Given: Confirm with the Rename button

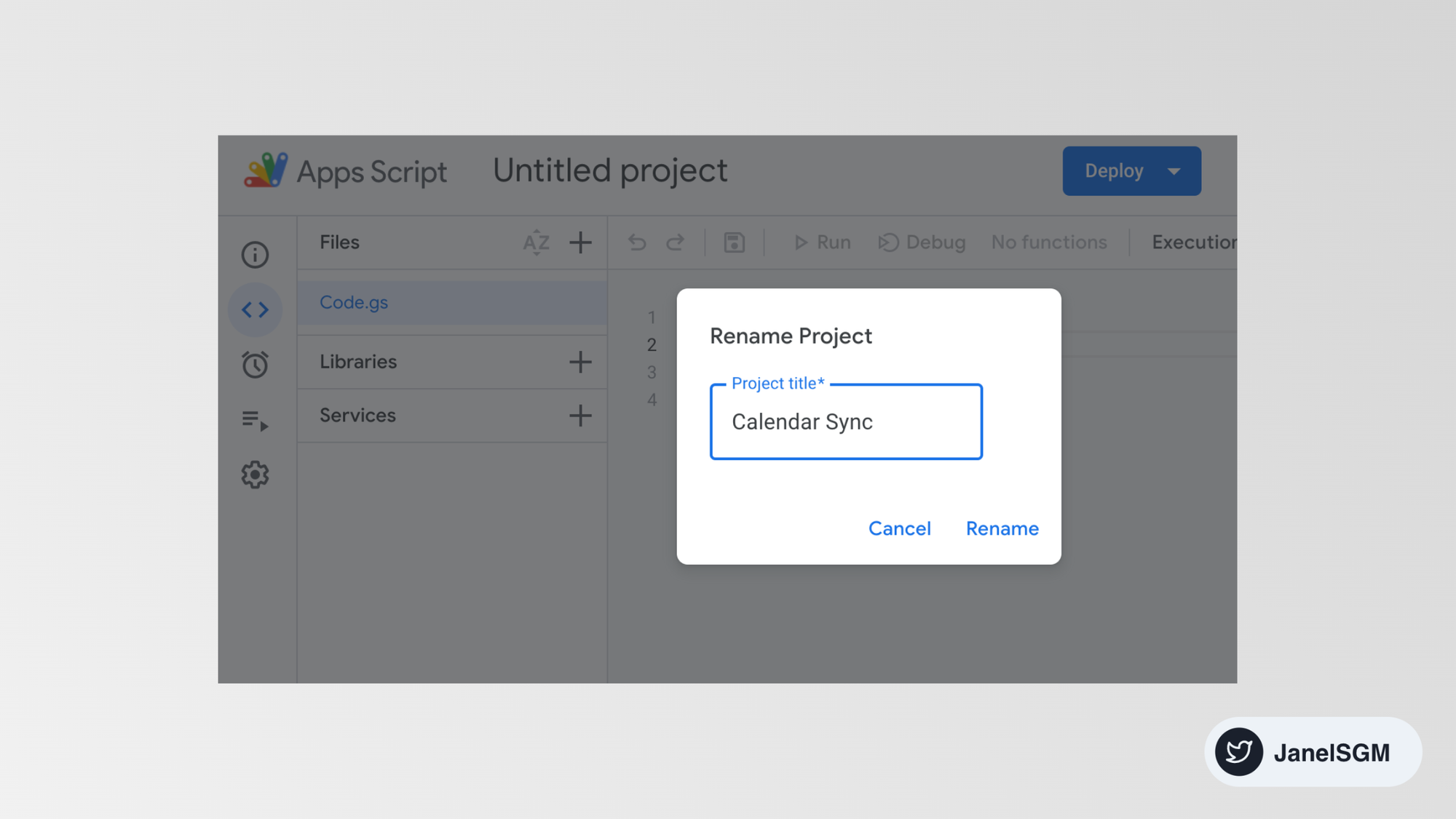Looking at the screenshot, I should click(x=1002, y=529).
